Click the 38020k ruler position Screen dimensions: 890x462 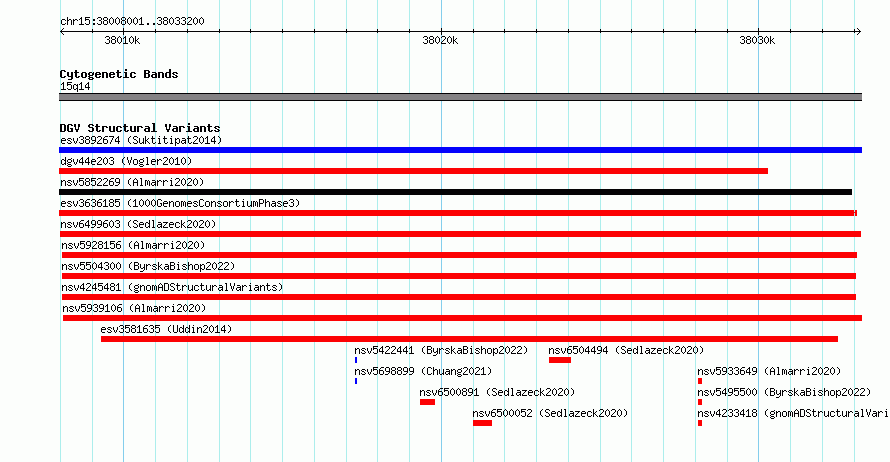(x=440, y=40)
